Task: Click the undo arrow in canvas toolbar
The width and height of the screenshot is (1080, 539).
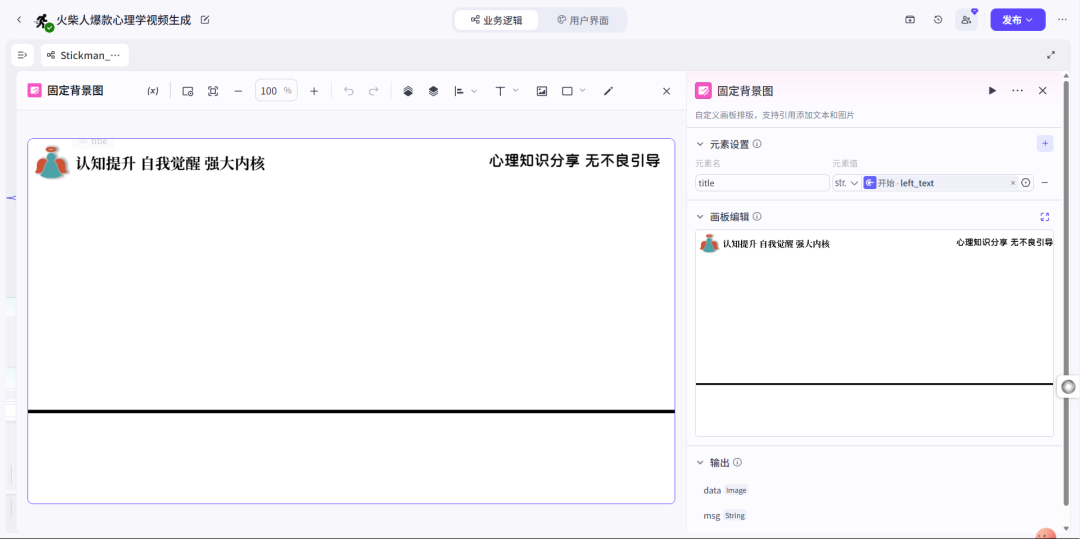Action: [x=348, y=91]
